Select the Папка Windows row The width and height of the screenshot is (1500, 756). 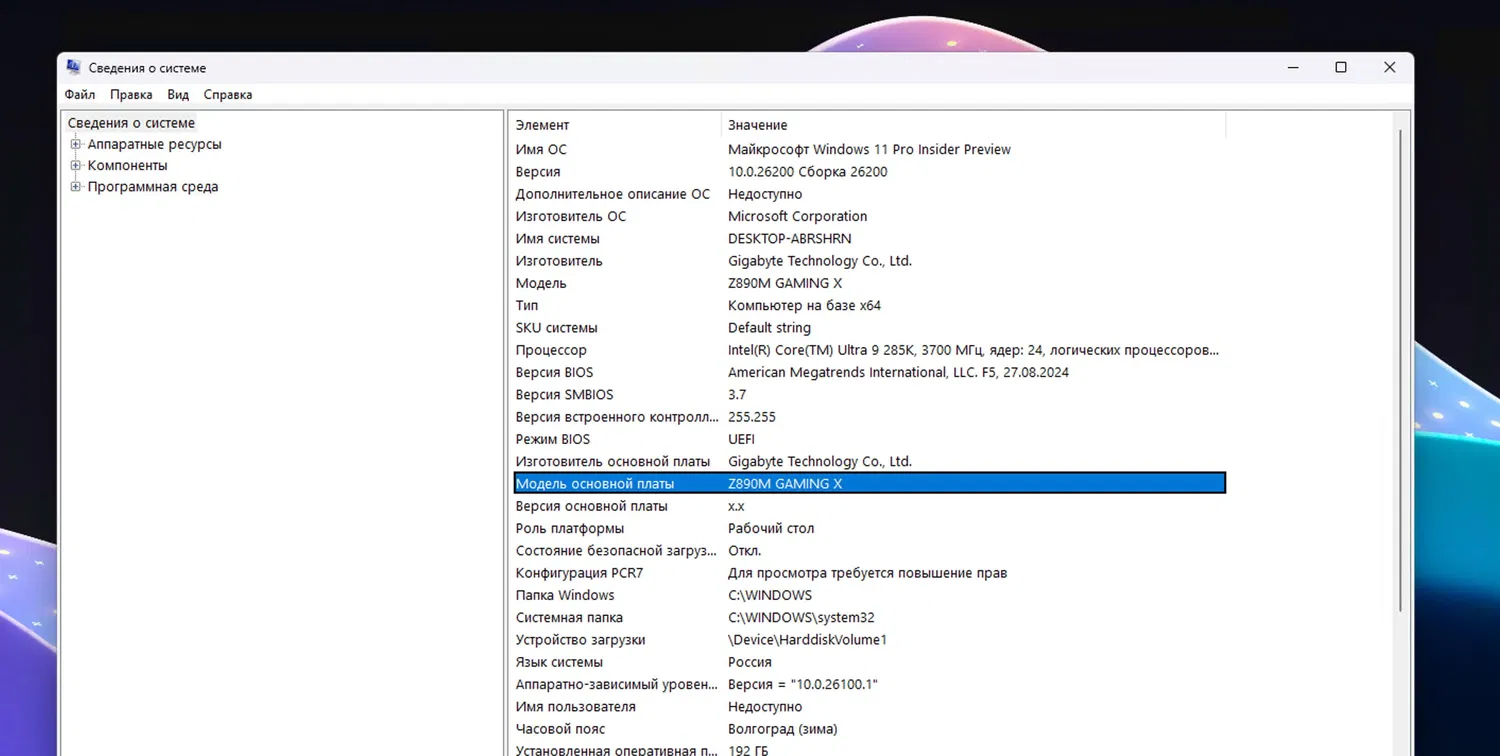869,595
